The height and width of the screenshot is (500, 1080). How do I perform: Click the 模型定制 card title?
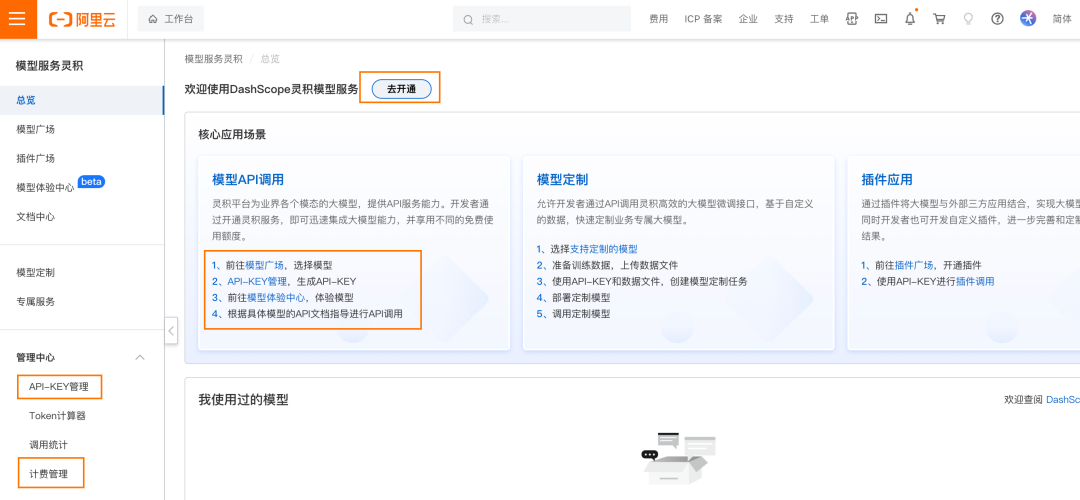562,180
